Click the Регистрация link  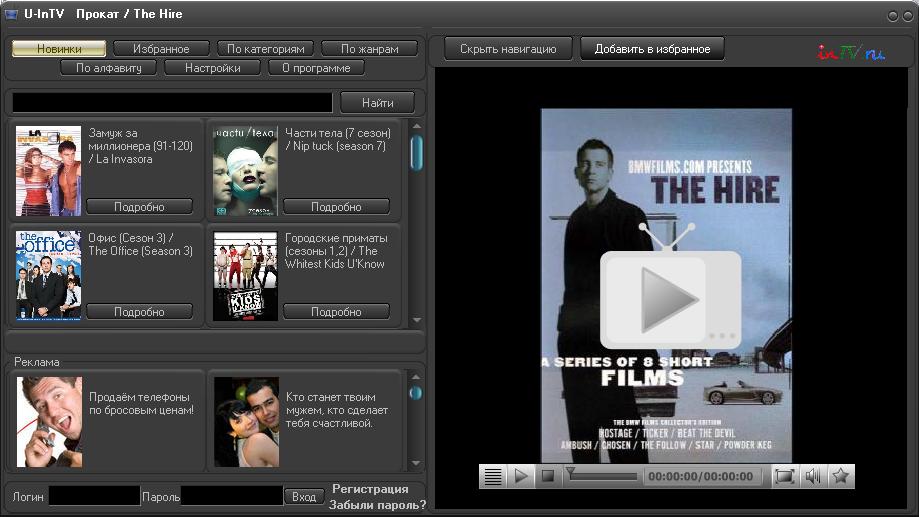370,489
